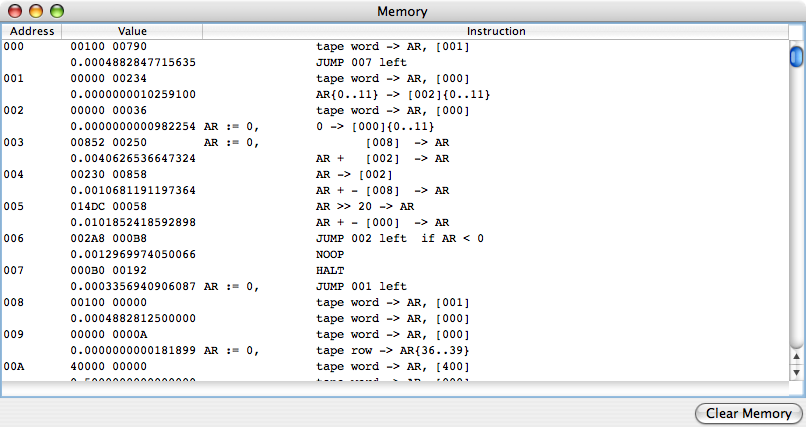Select address 006 cell

tap(13, 238)
